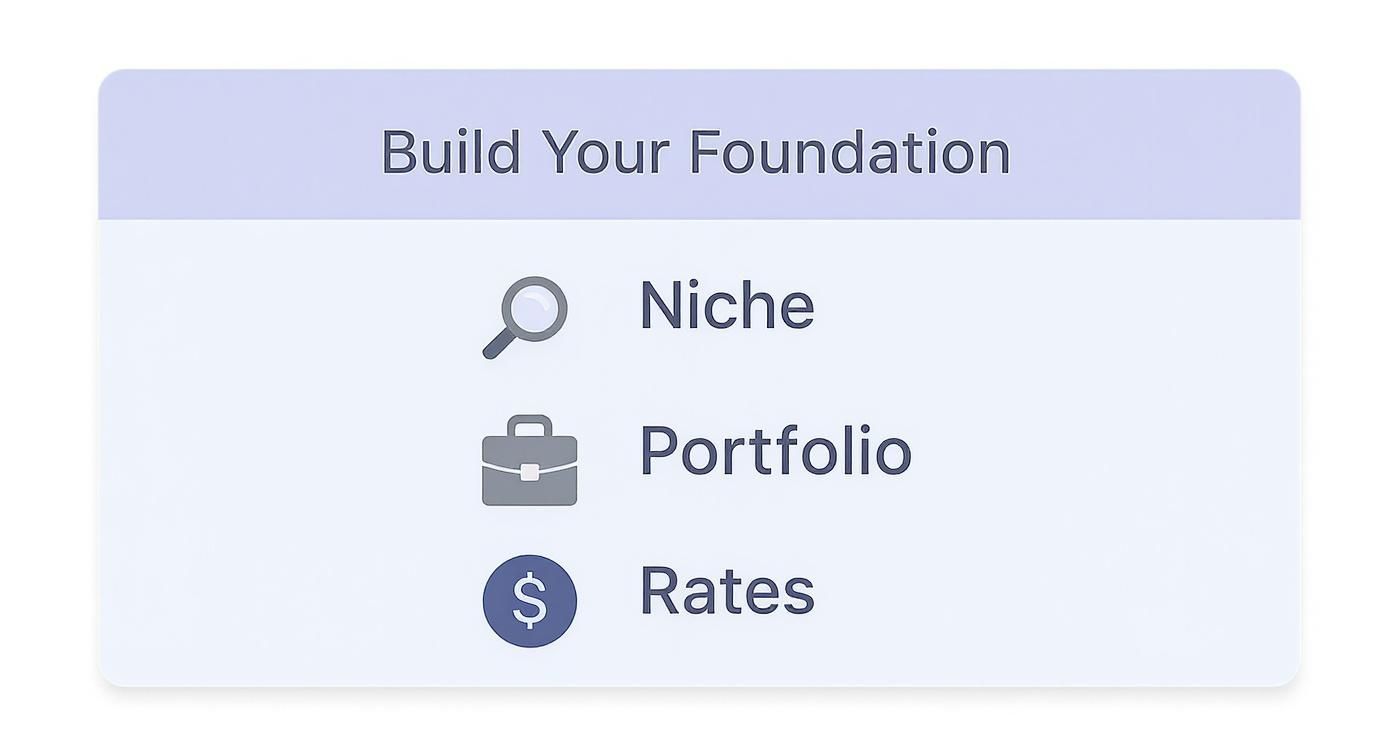
Task: Click the magnifying glass lens
Action: pos(535,306)
